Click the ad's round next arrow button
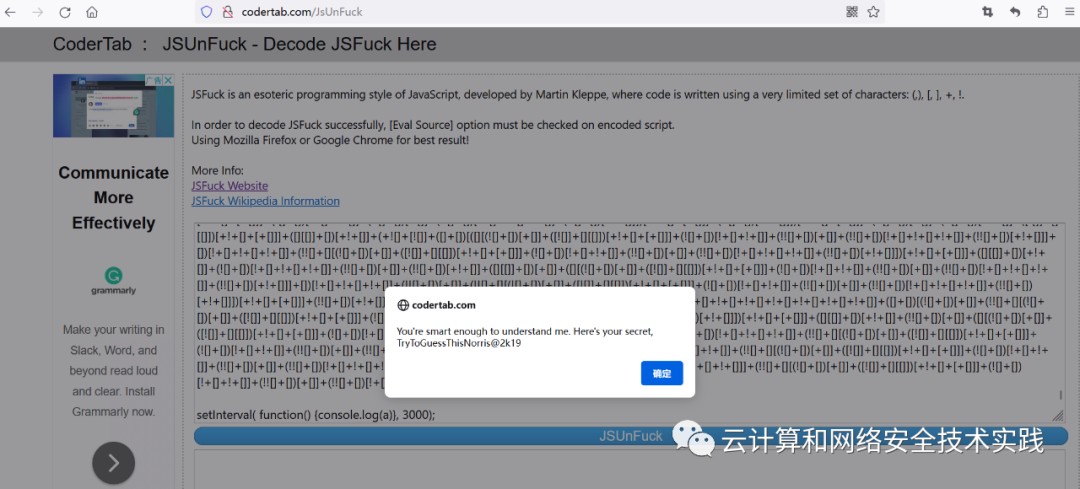This screenshot has height=489, width=1080. (114, 463)
